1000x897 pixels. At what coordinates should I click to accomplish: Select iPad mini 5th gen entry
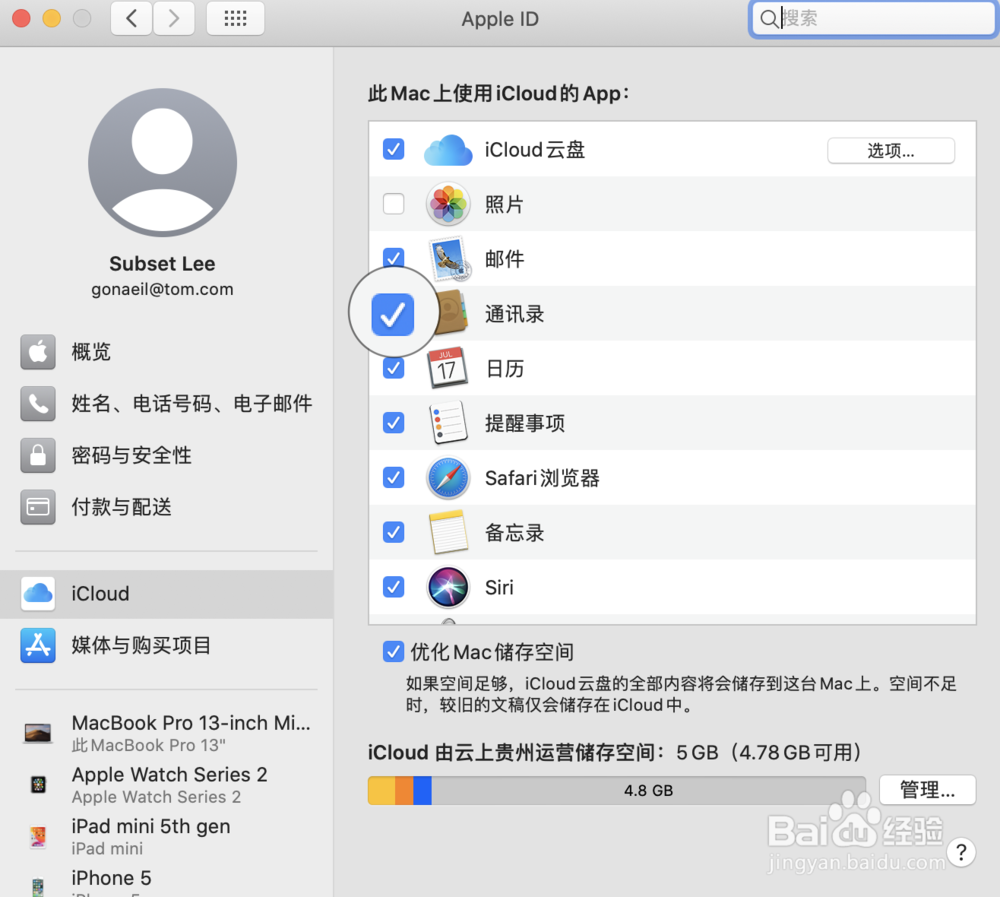(x=166, y=836)
